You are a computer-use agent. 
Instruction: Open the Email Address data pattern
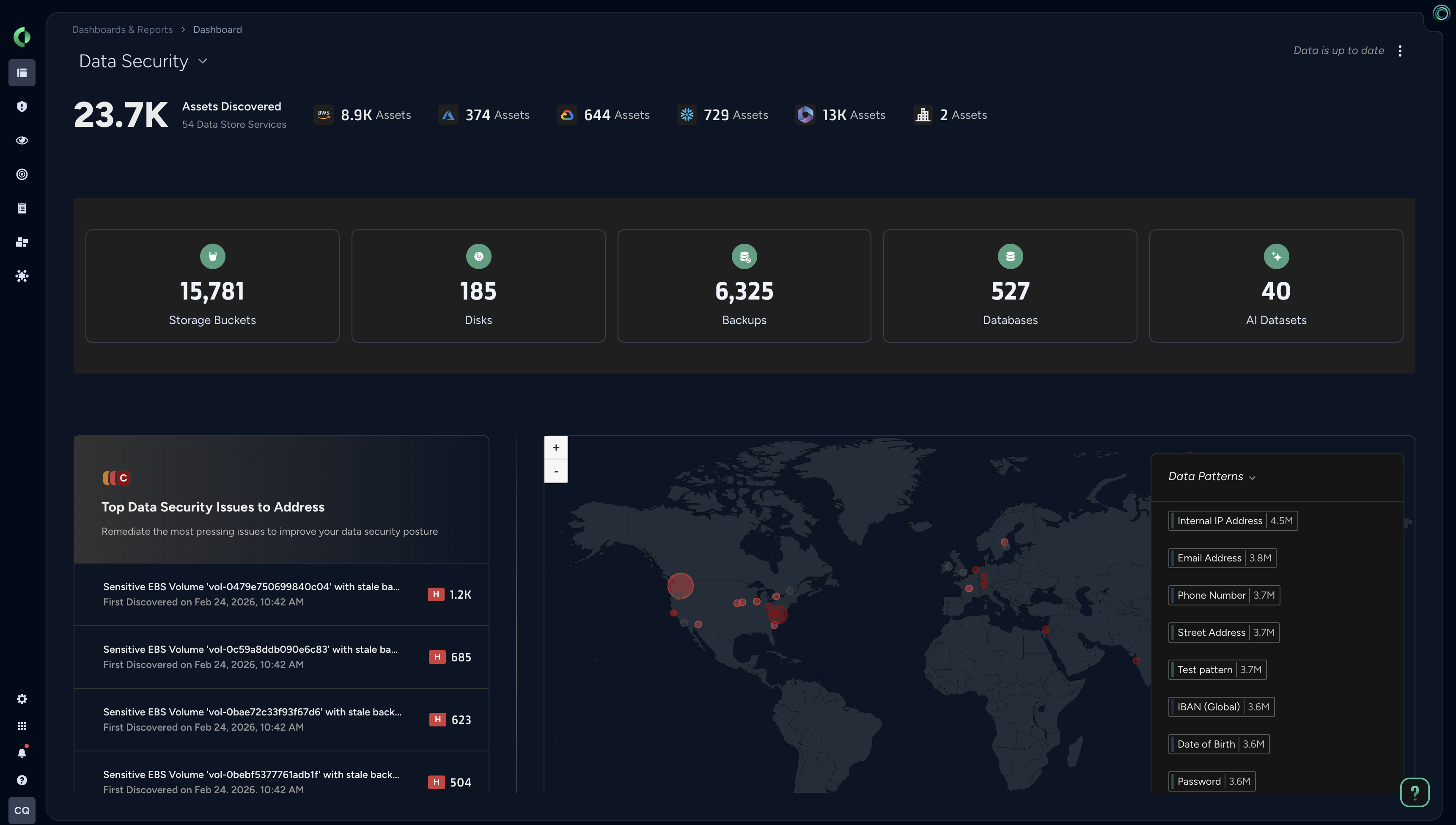pyautogui.click(x=1222, y=558)
